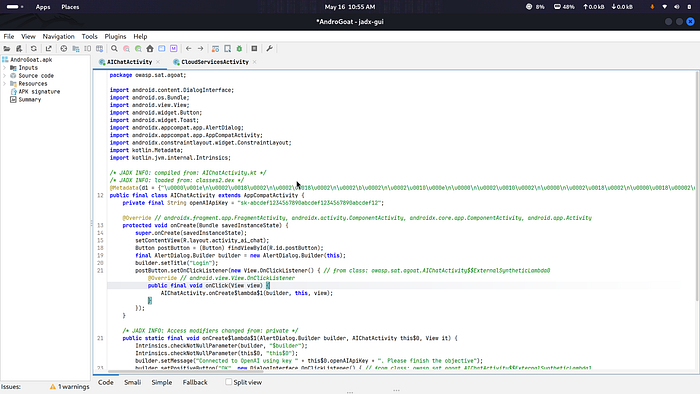The height and width of the screenshot is (394, 700).
Task: Open the Places menu in top panel
Action: tap(70, 7)
